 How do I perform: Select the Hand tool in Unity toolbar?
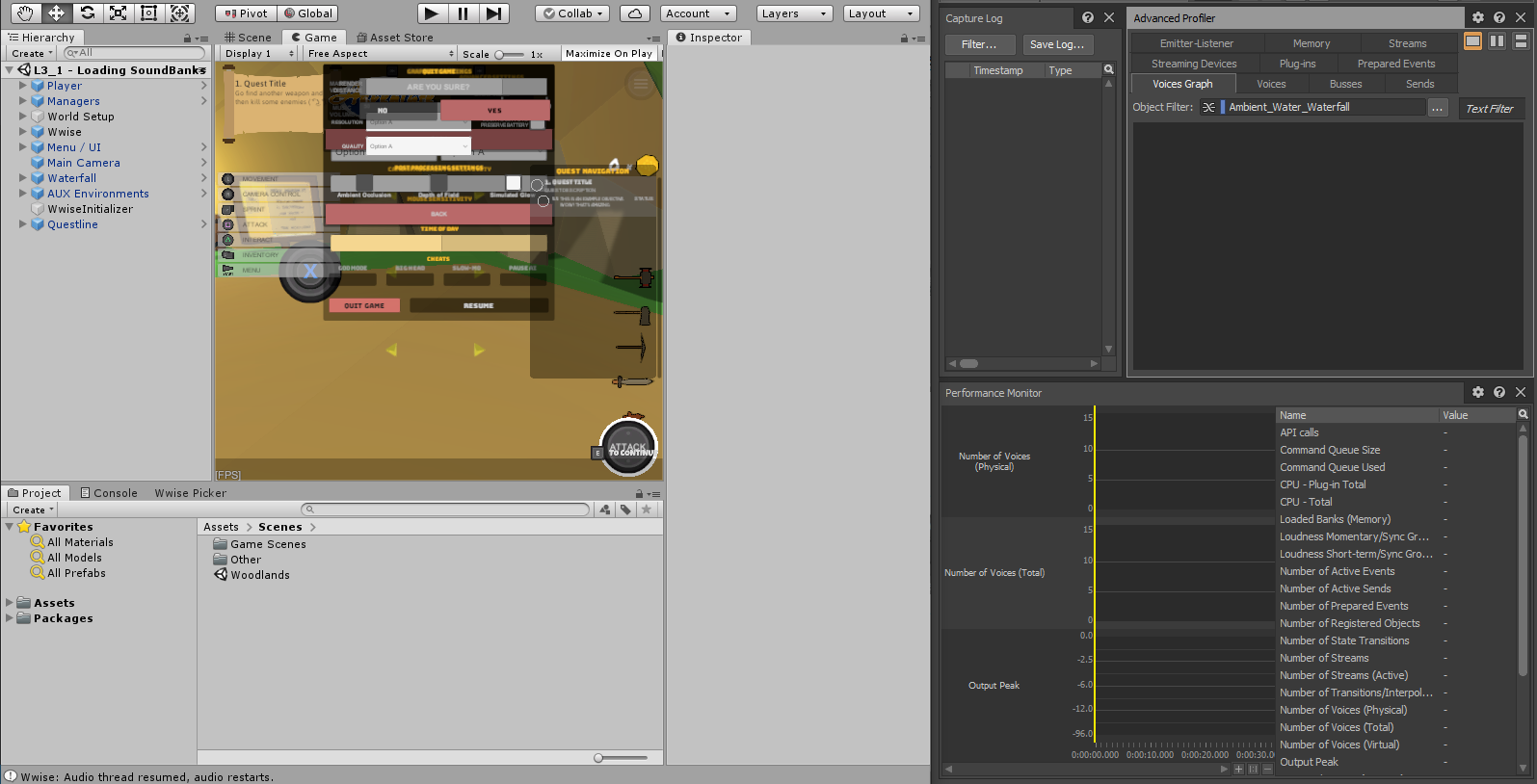[25, 13]
